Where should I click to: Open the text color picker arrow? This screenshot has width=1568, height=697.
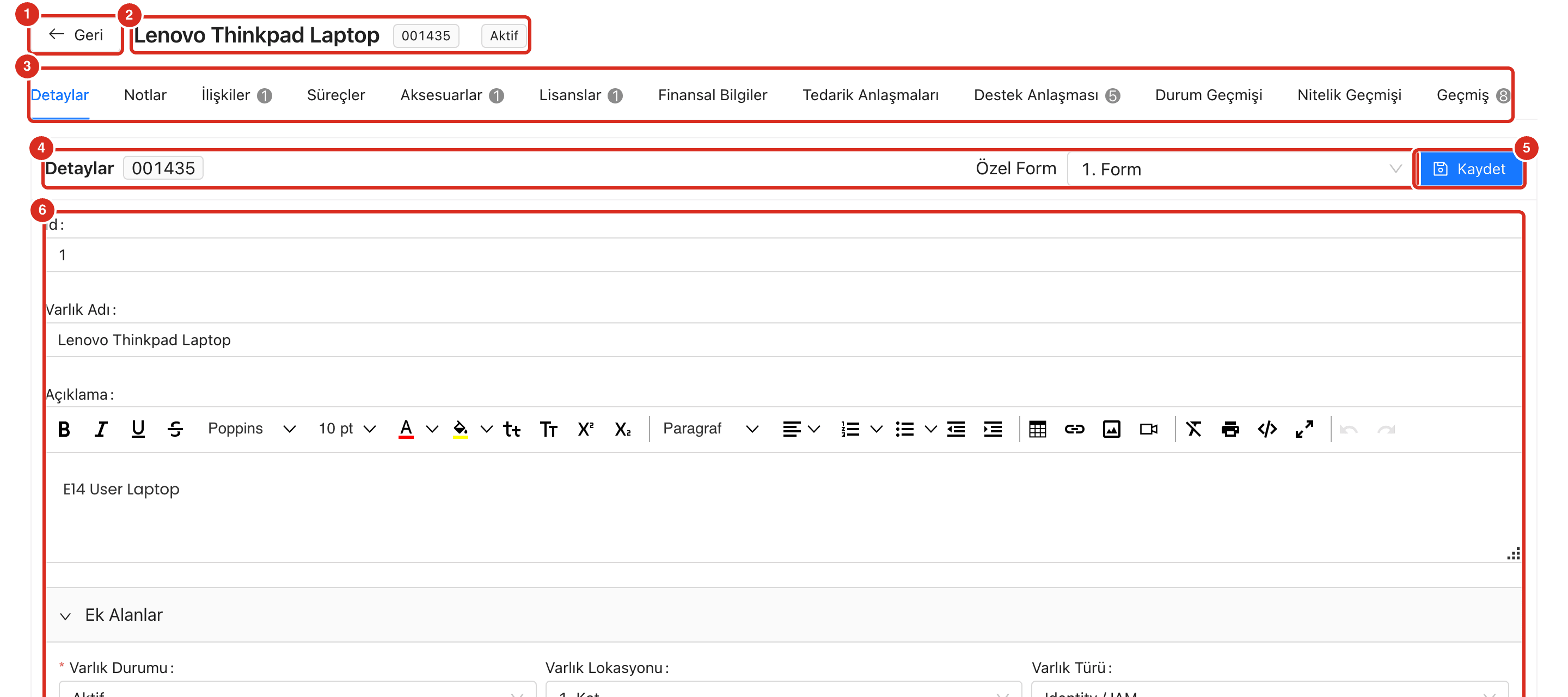[432, 429]
